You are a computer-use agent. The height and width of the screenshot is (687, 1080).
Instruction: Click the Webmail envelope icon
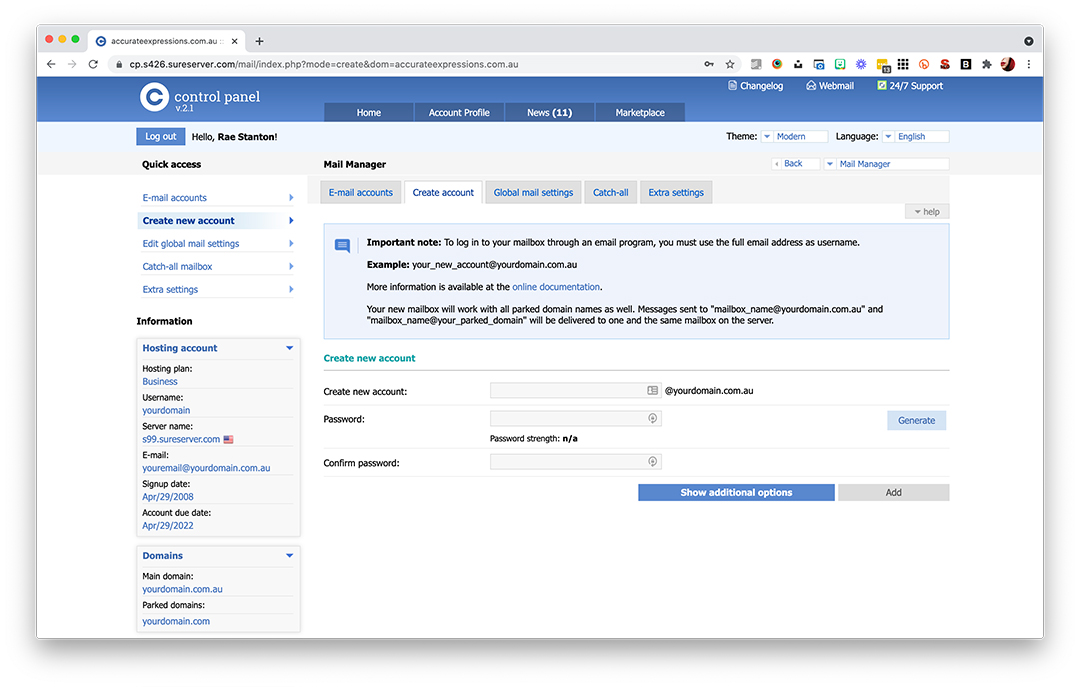click(811, 85)
